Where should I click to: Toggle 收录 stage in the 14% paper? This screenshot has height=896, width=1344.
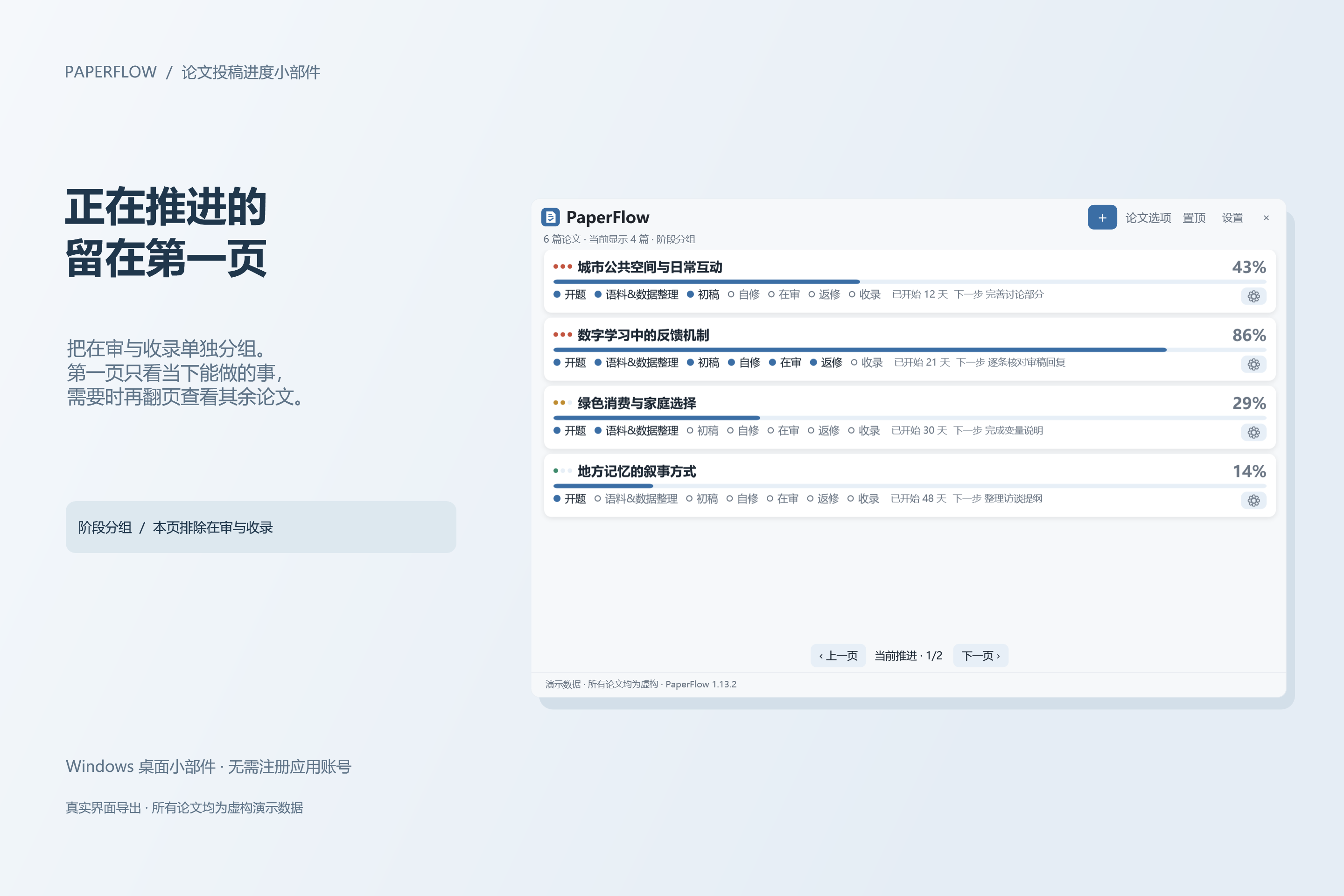pos(863,498)
